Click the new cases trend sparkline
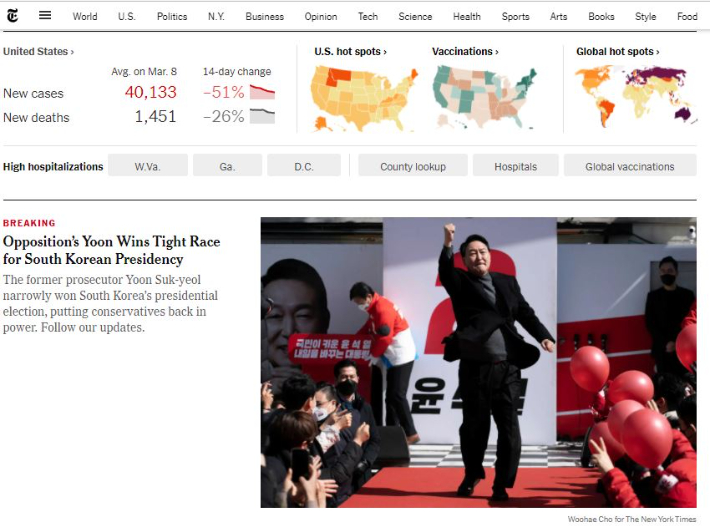710x526 pixels. pyautogui.click(x=262, y=92)
